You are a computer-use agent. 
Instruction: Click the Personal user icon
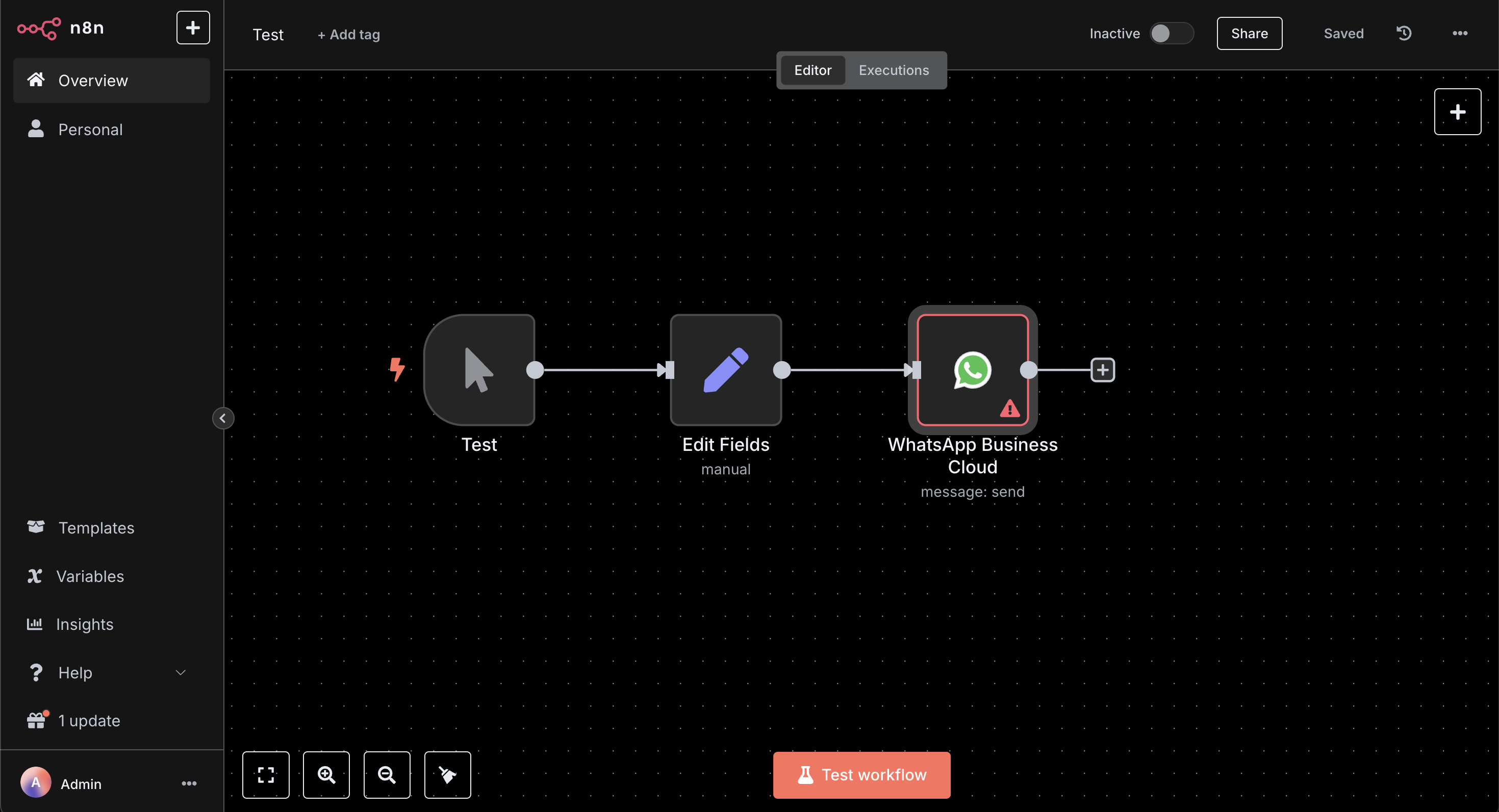[x=36, y=129]
